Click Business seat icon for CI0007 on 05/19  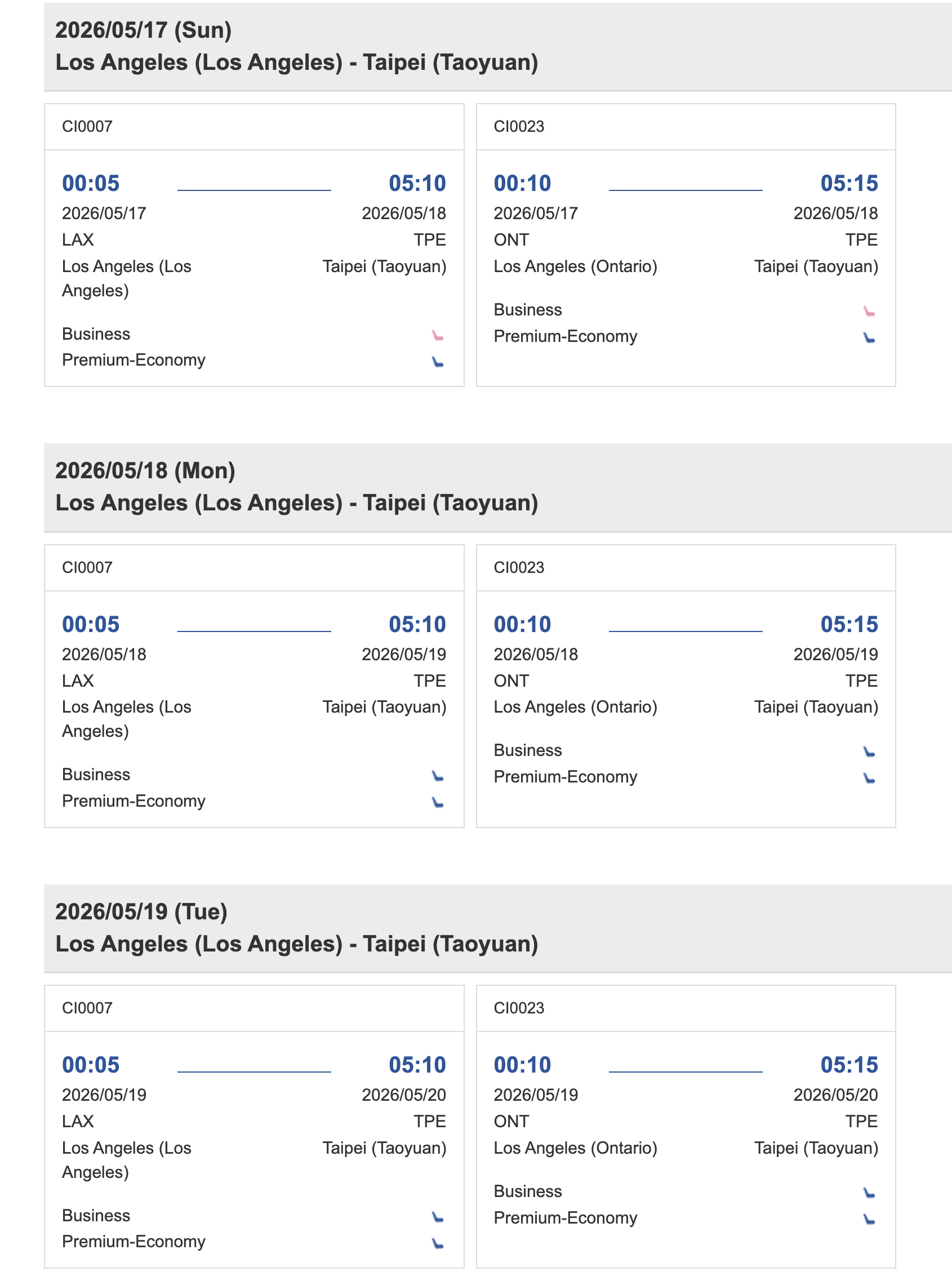(438, 1217)
